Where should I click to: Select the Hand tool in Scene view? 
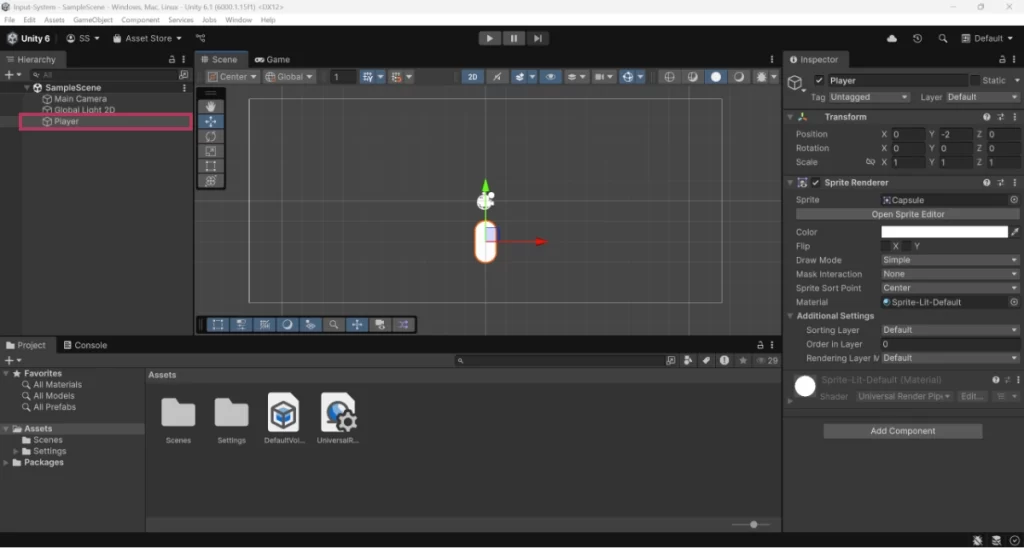point(210,106)
